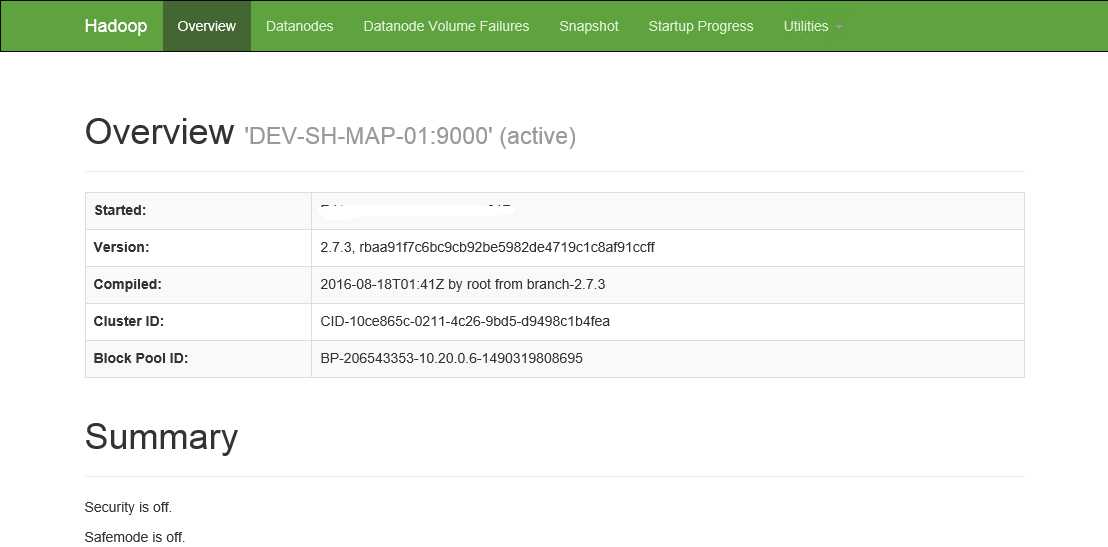Screen dimensions: 1108x547
Task: Click compiled value 2016-08-18T01:41Z text
Action: [463, 284]
